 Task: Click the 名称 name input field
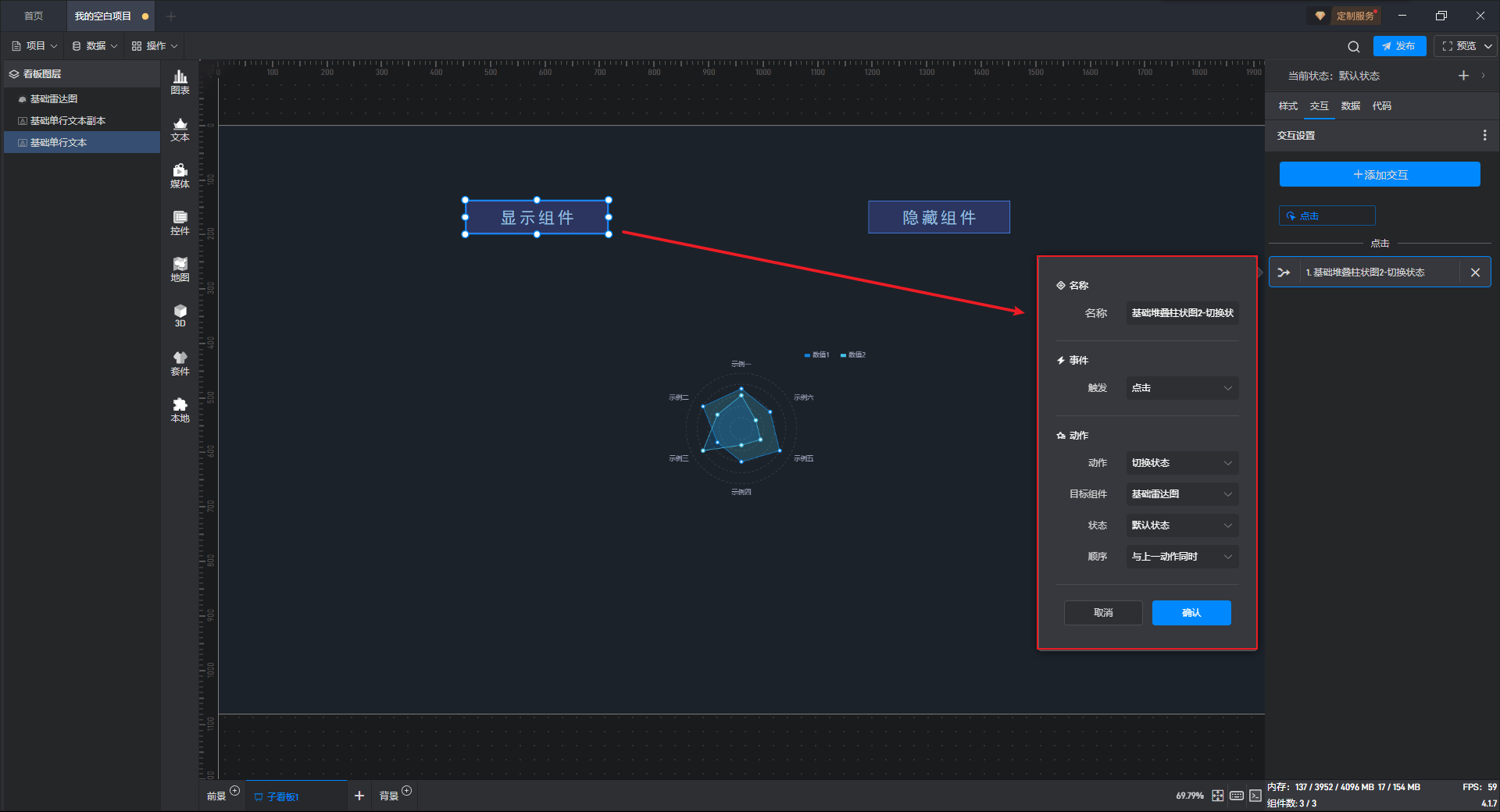1181,313
